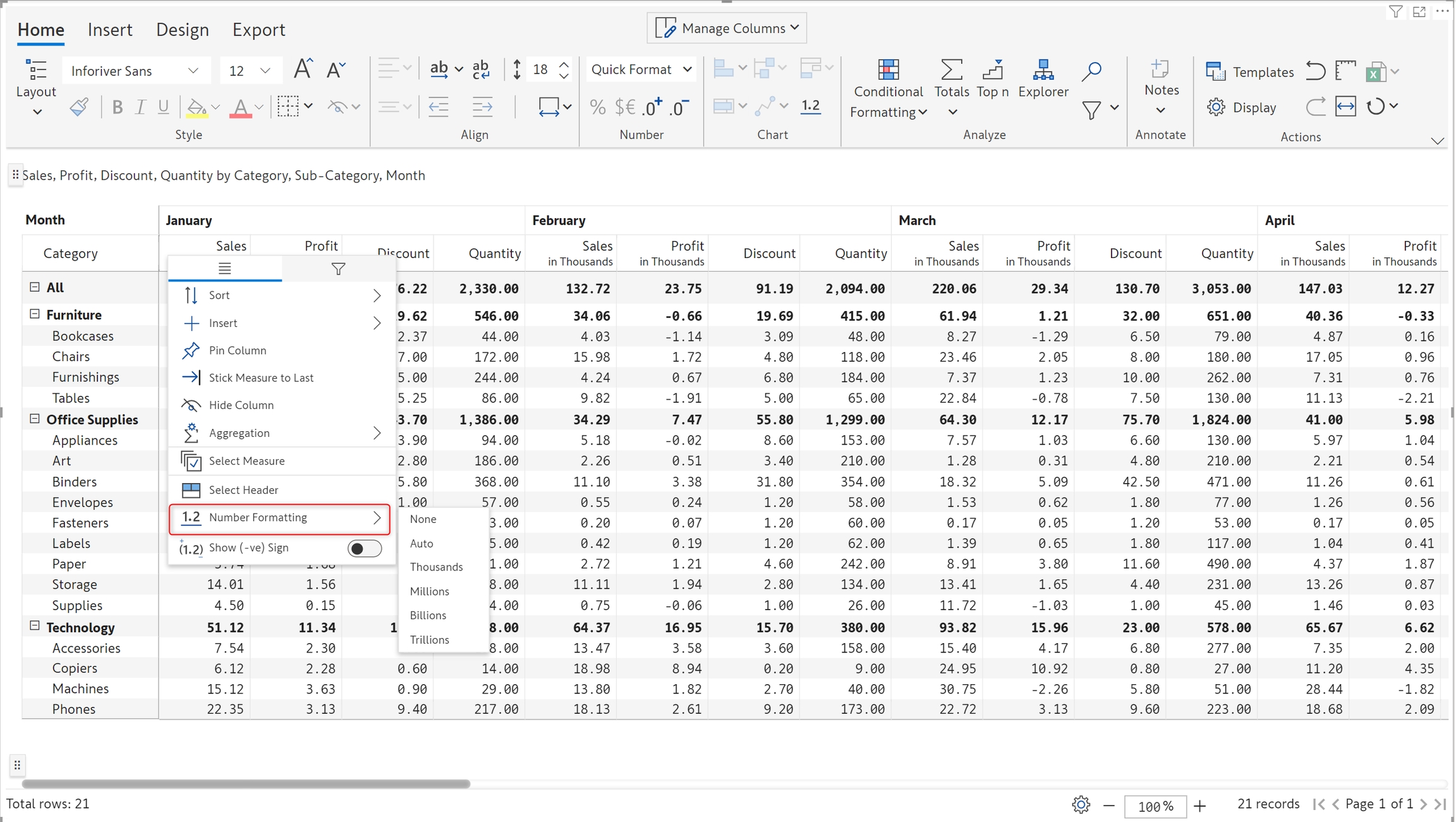This screenshot has width=1456, height=822.
Task: Open the Explorer hierarchy icon
Action: (x=1043, y=70)
